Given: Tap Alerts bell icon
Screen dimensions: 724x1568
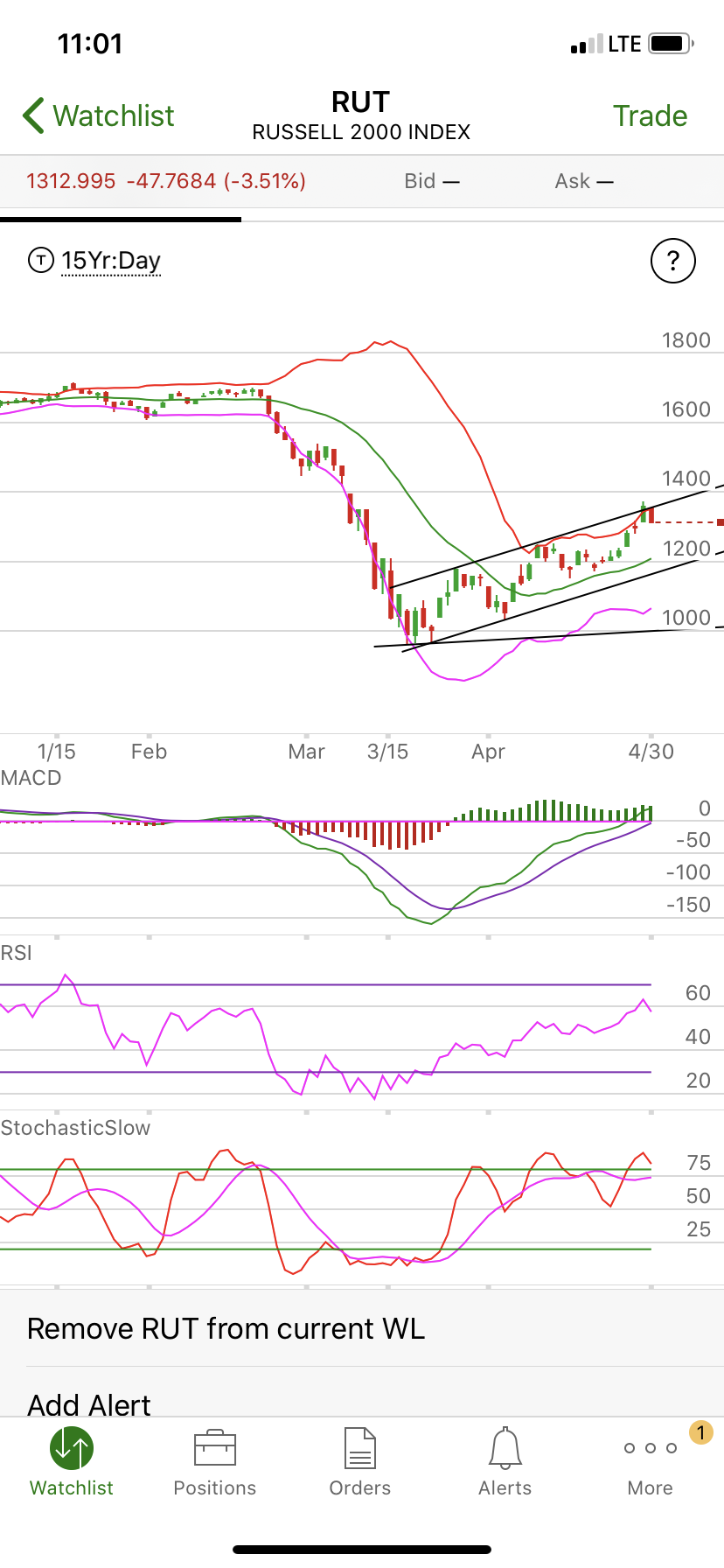Looking at the screenshot, I should click(505, 1448).
